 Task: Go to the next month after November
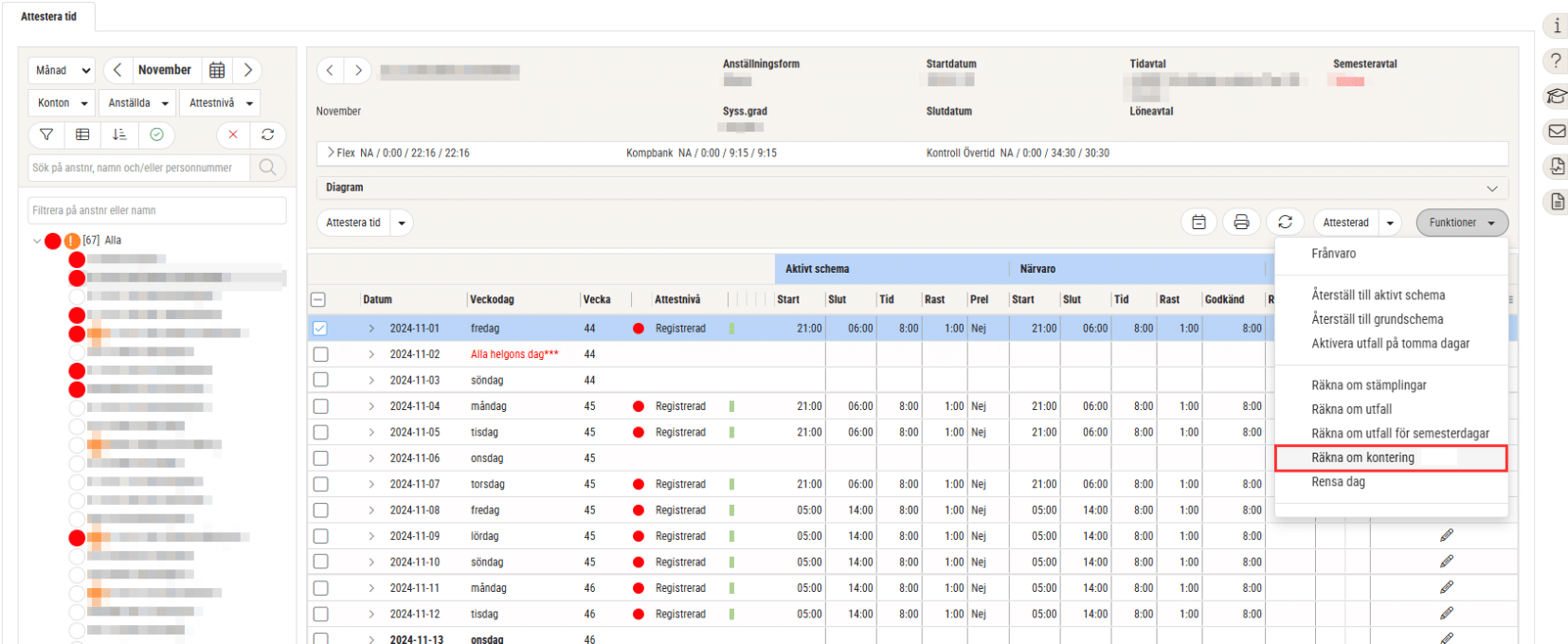(248, 70)
